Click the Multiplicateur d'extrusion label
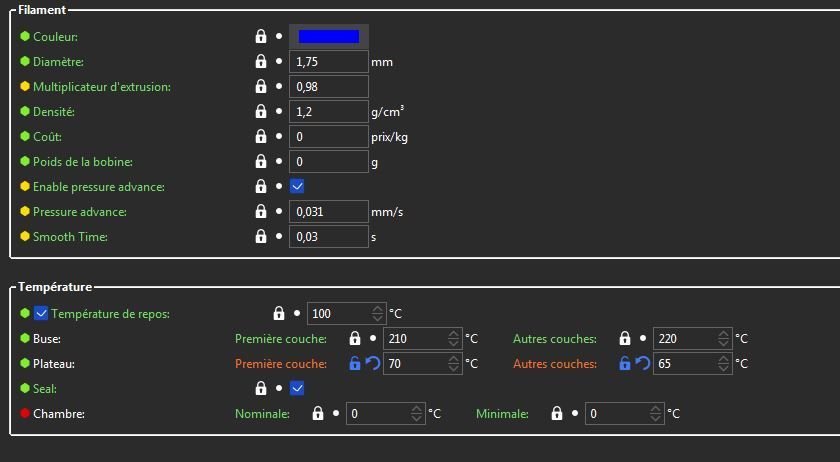The image size is (840, 462). coord(101,87)
